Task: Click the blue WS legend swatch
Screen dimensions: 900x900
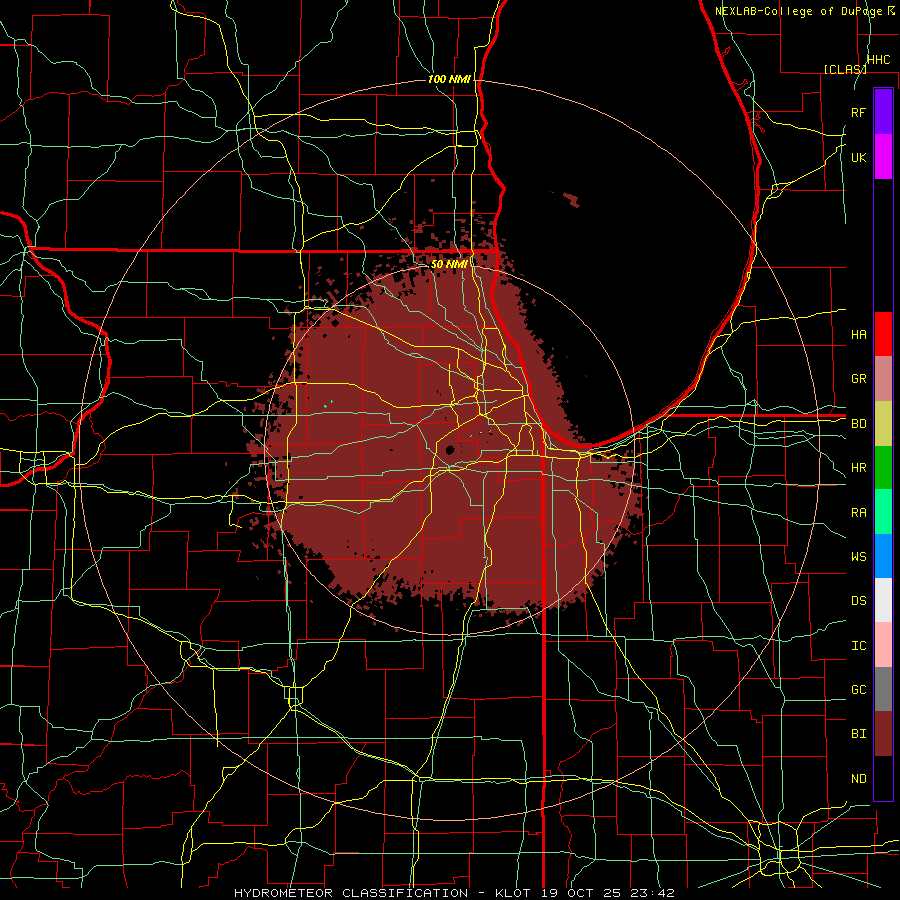Action: coord(883,556)
